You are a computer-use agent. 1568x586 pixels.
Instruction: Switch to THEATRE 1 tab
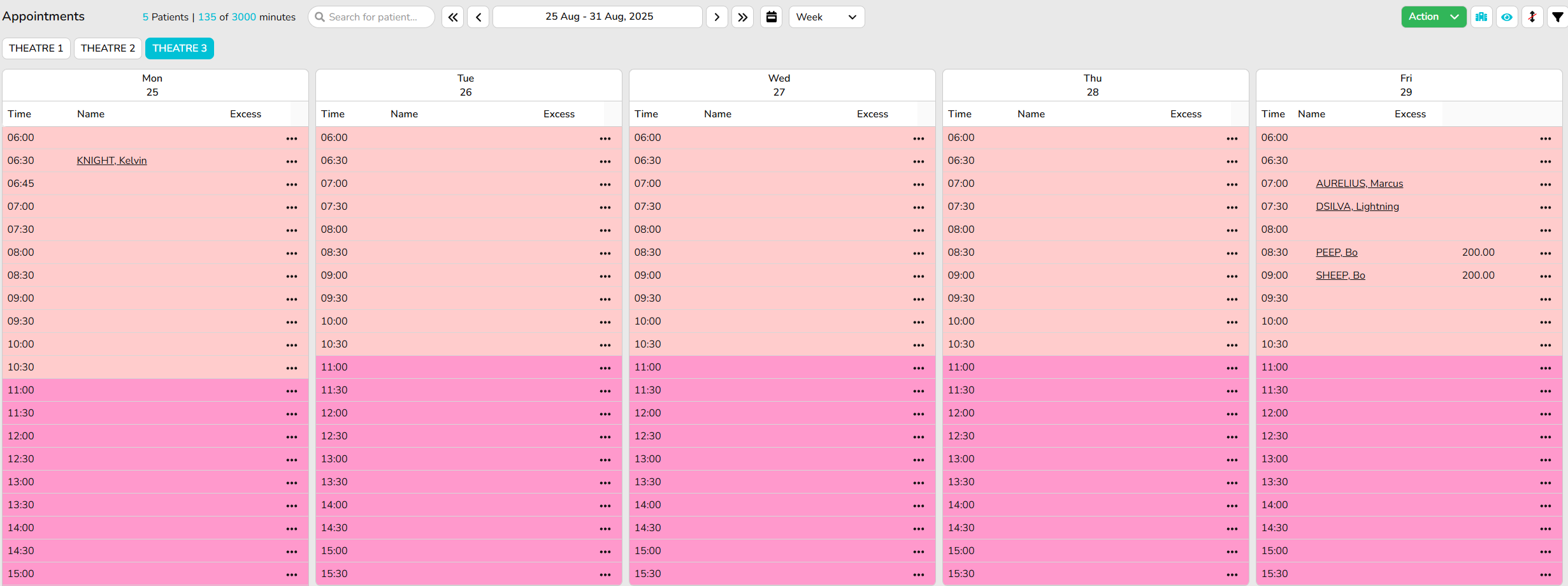[x=36, y=48]
